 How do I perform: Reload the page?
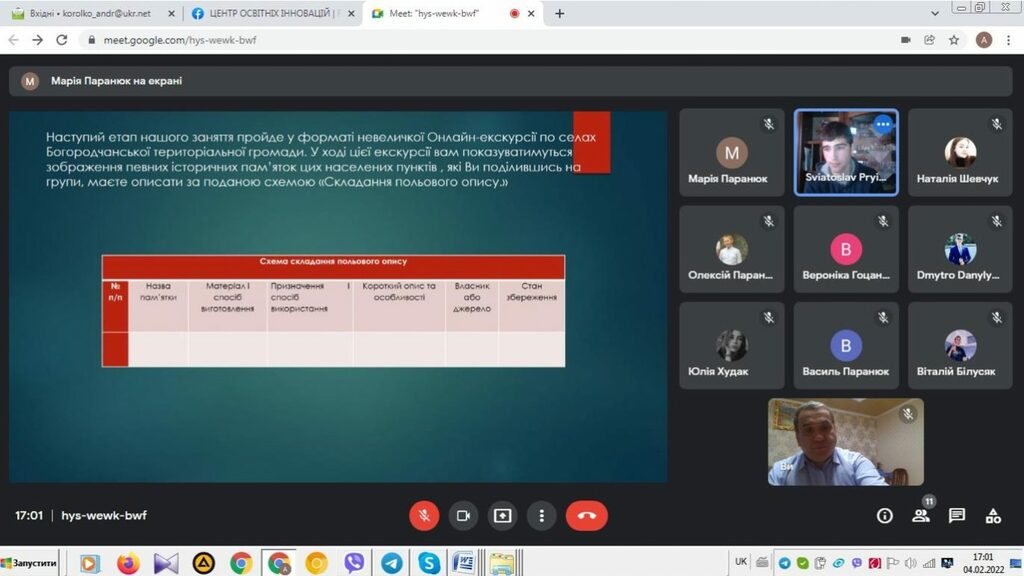(x=62, y=40)
